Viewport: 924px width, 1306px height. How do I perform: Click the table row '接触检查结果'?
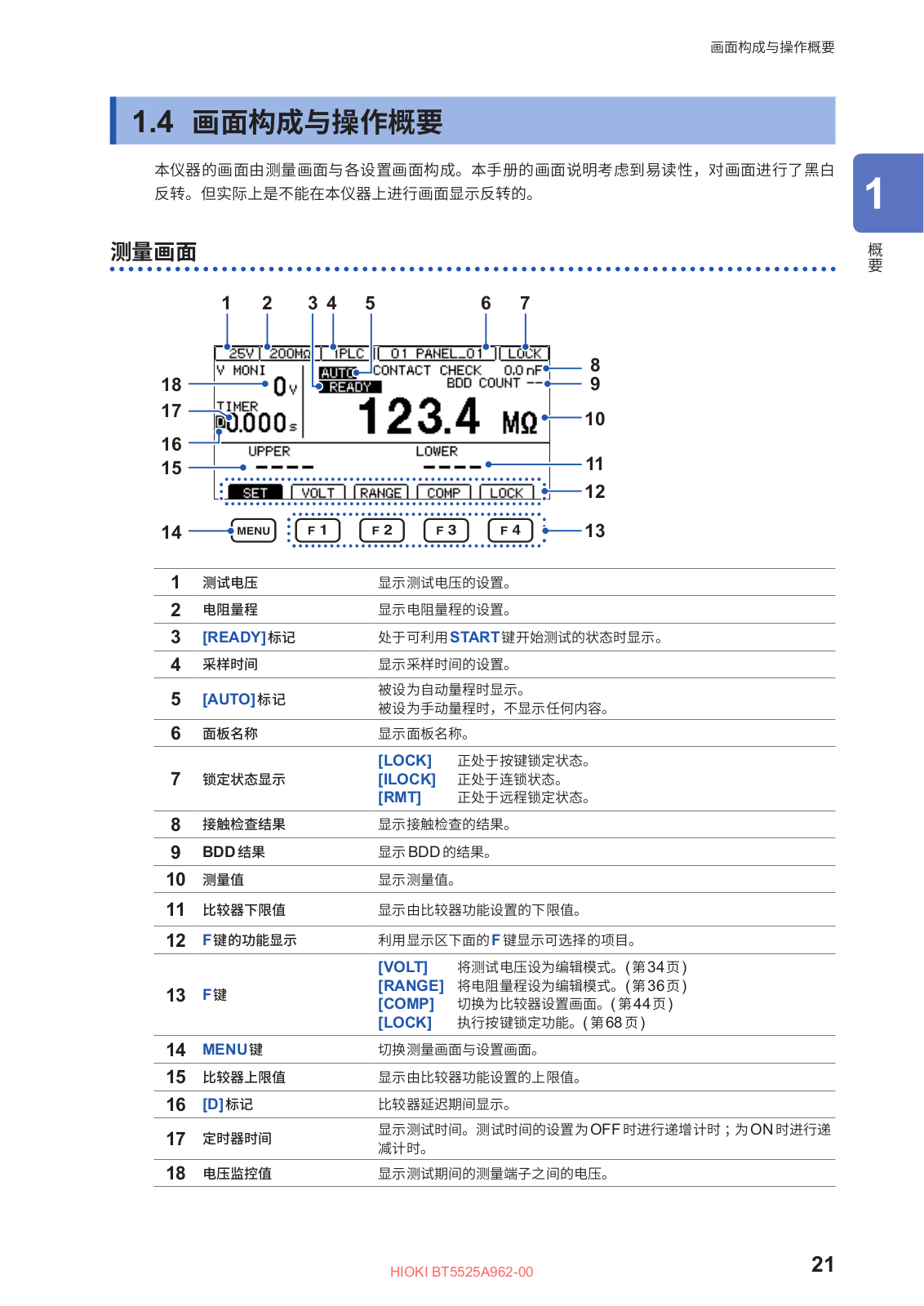click(x=495, y=824)
